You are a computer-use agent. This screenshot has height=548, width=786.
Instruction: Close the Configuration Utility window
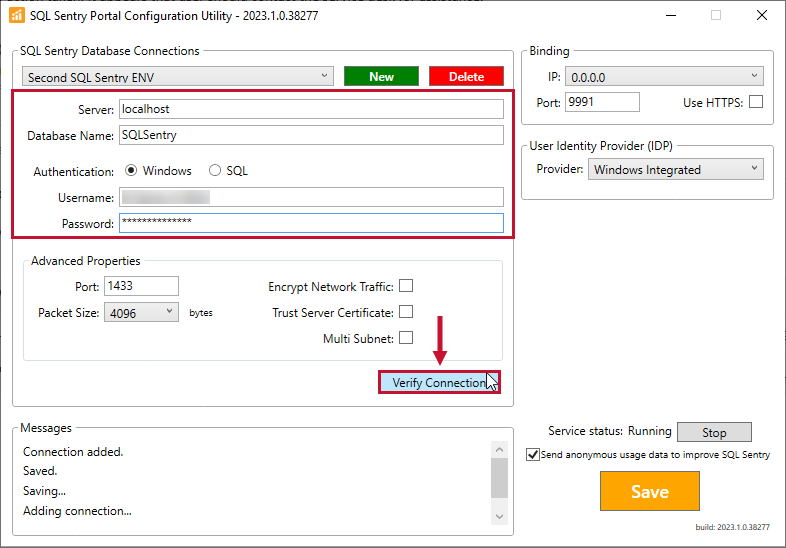(762, 16)
